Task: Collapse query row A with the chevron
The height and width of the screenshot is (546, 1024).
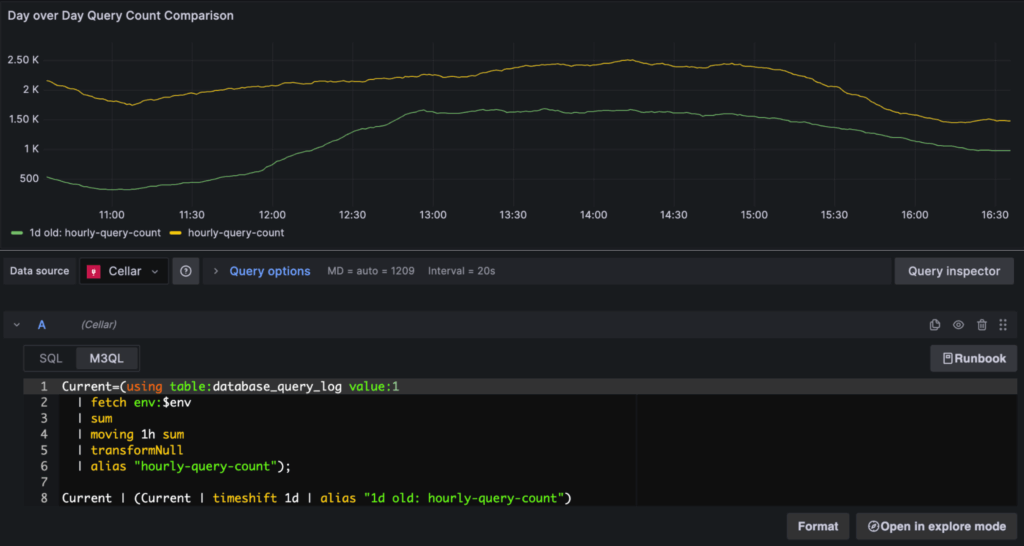Action: tap(17, 325)
